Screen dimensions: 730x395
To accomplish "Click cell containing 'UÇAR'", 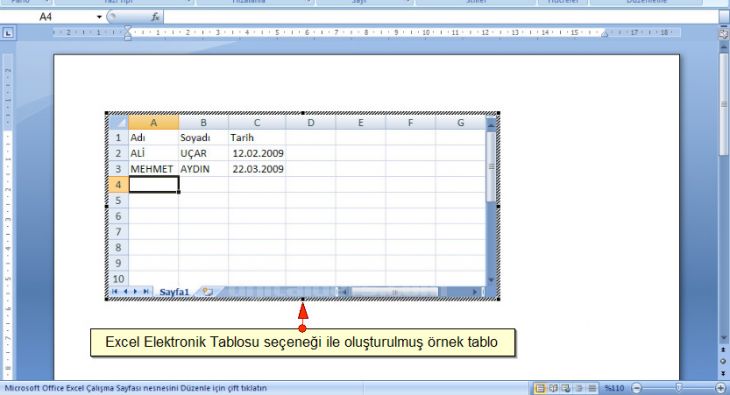I will (x=203, y=153).
